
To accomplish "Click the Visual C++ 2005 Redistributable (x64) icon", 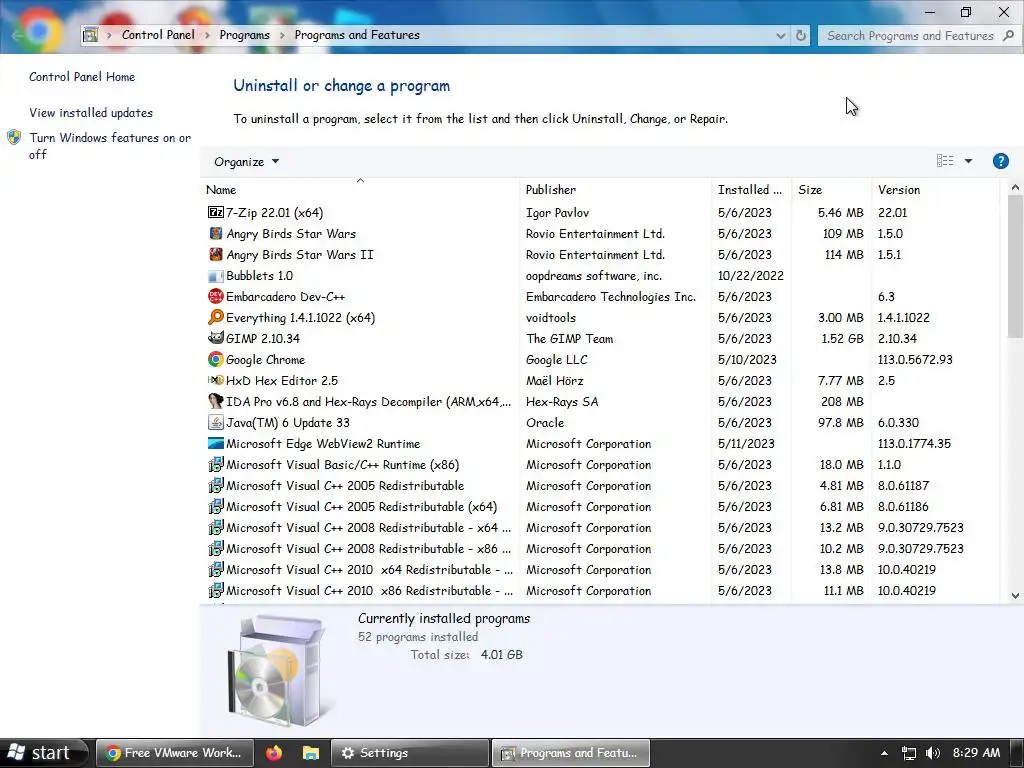I will click(216, 506).
